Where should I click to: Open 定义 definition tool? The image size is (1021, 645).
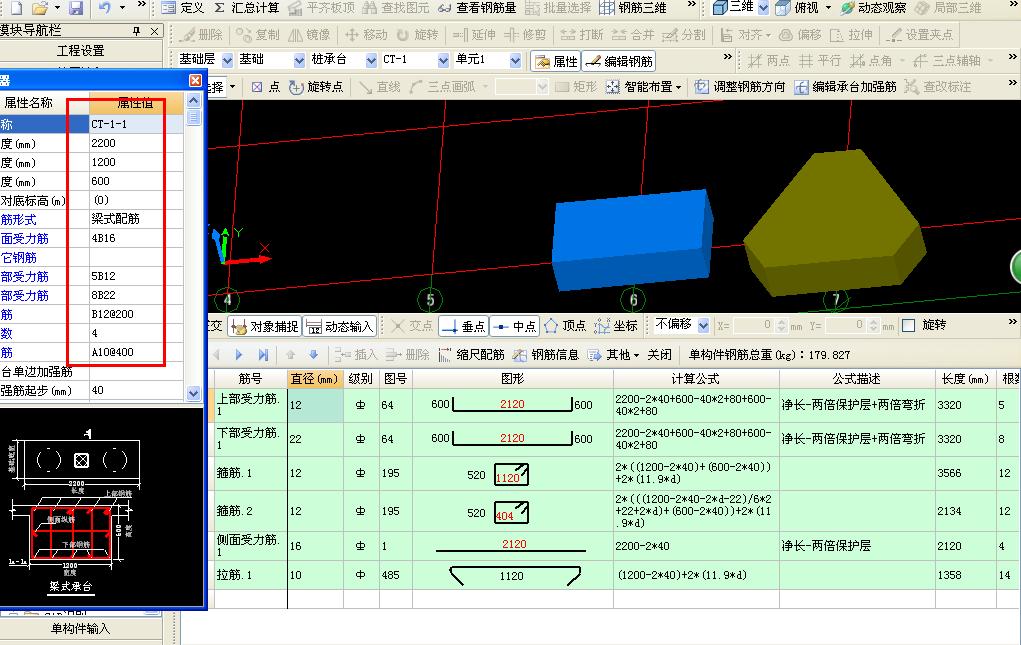182,8
